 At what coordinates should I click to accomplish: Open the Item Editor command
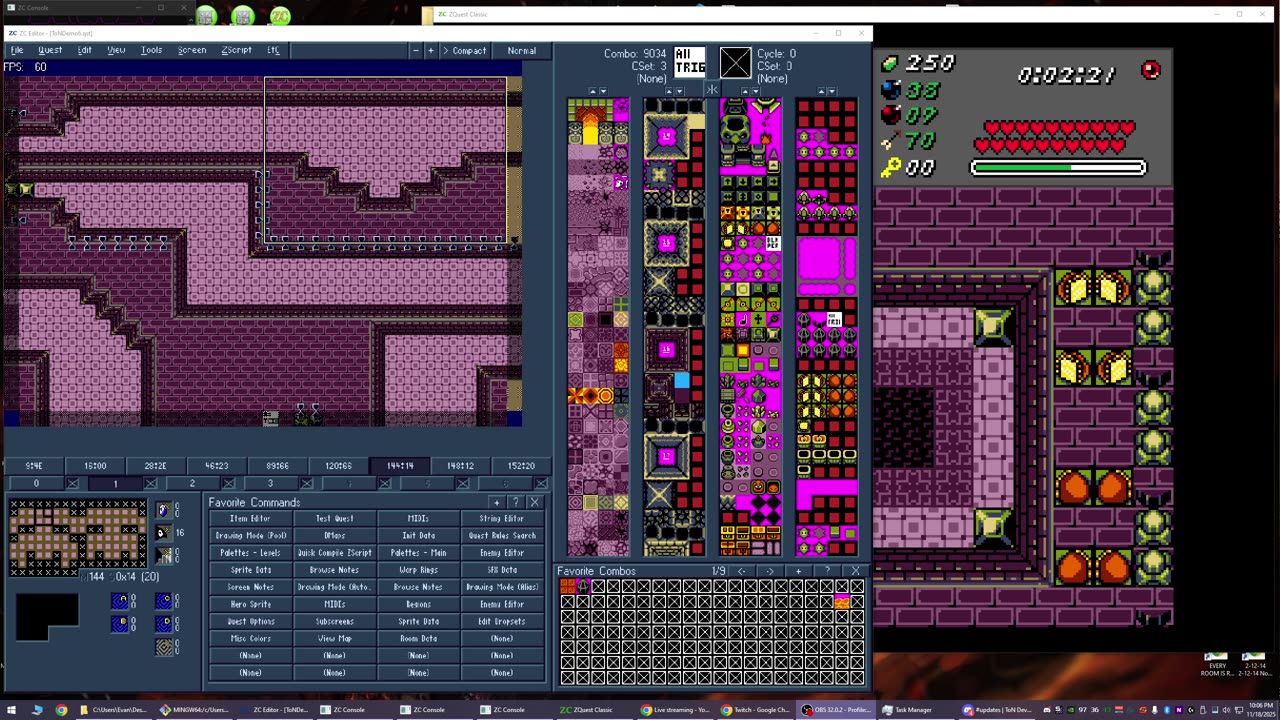click(250, 519)
